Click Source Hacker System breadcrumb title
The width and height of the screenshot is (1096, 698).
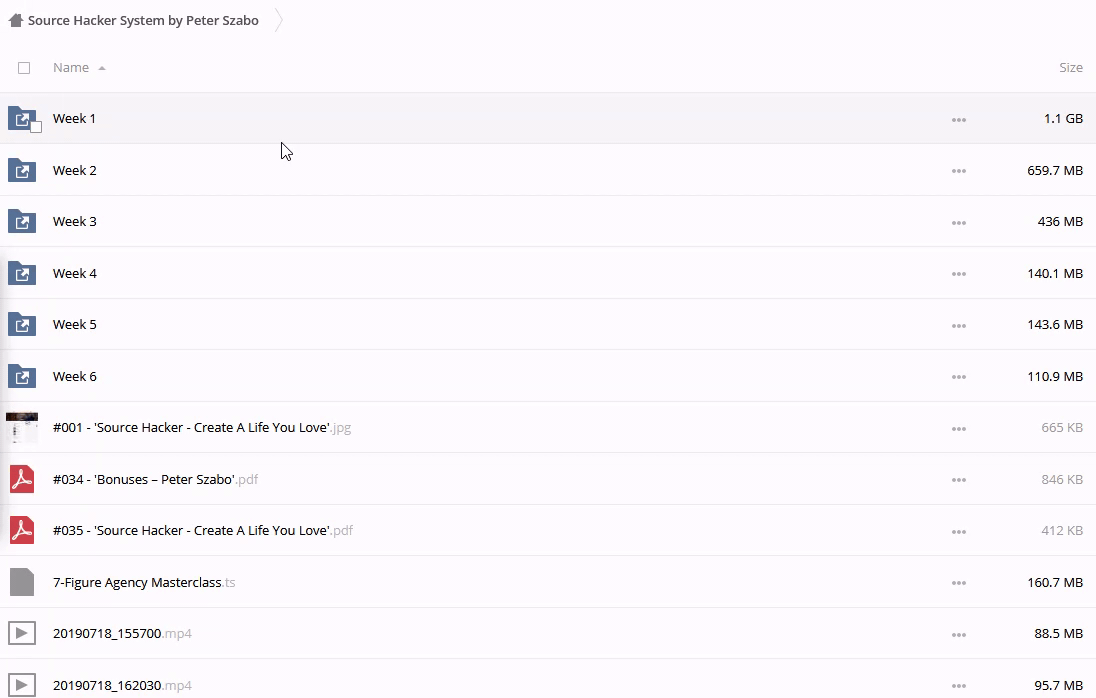tap(143, 20)
